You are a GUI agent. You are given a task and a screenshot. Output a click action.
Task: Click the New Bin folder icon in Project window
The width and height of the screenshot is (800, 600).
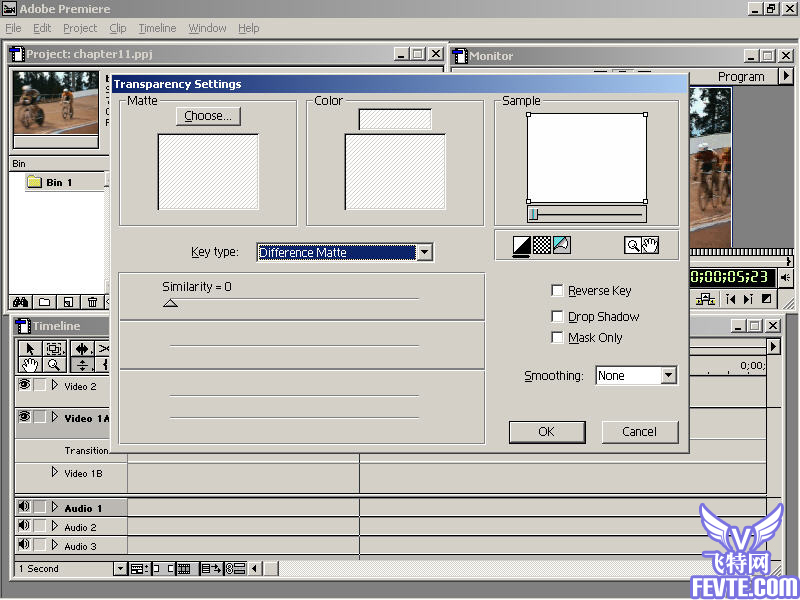[44, 302]
